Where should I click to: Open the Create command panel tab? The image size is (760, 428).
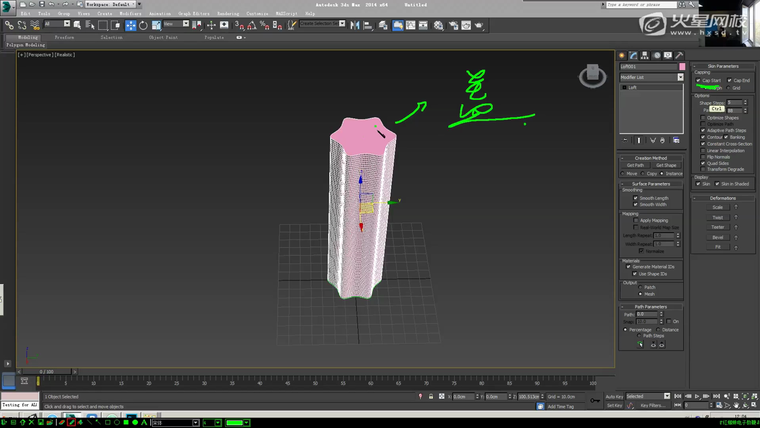click(621, 56)
